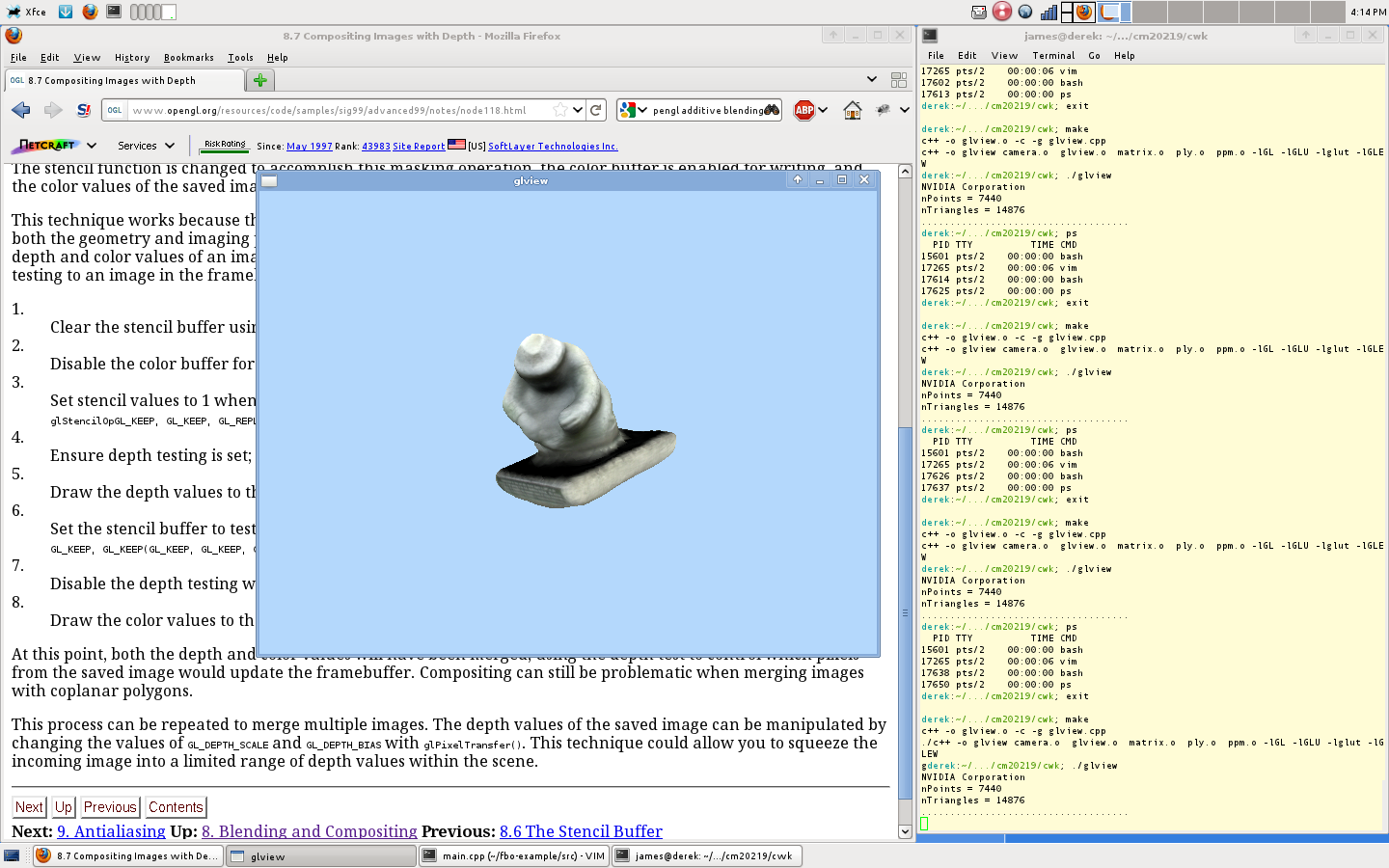
Task: Expand the Netcraft toolbar dropdown
Action: (92, 146)
